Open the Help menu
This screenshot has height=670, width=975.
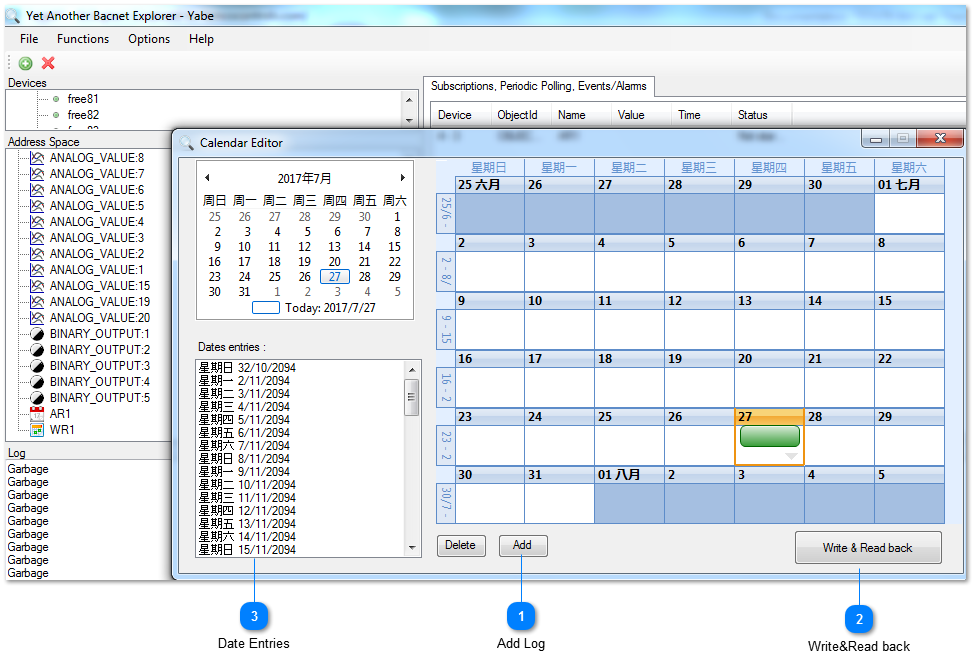click(201, 39)
